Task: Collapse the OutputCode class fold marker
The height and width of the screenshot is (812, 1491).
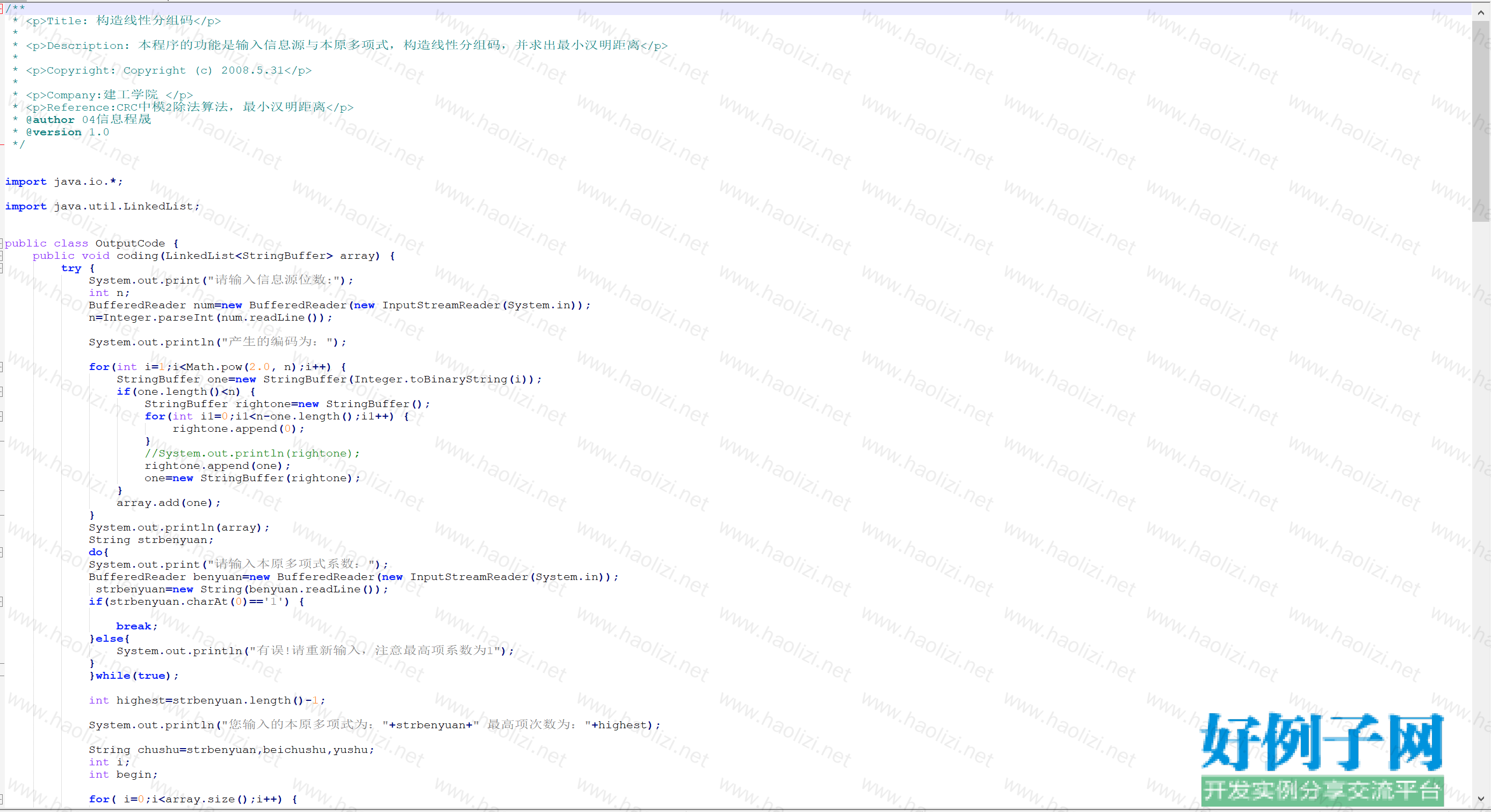Action: pos(2,243)
